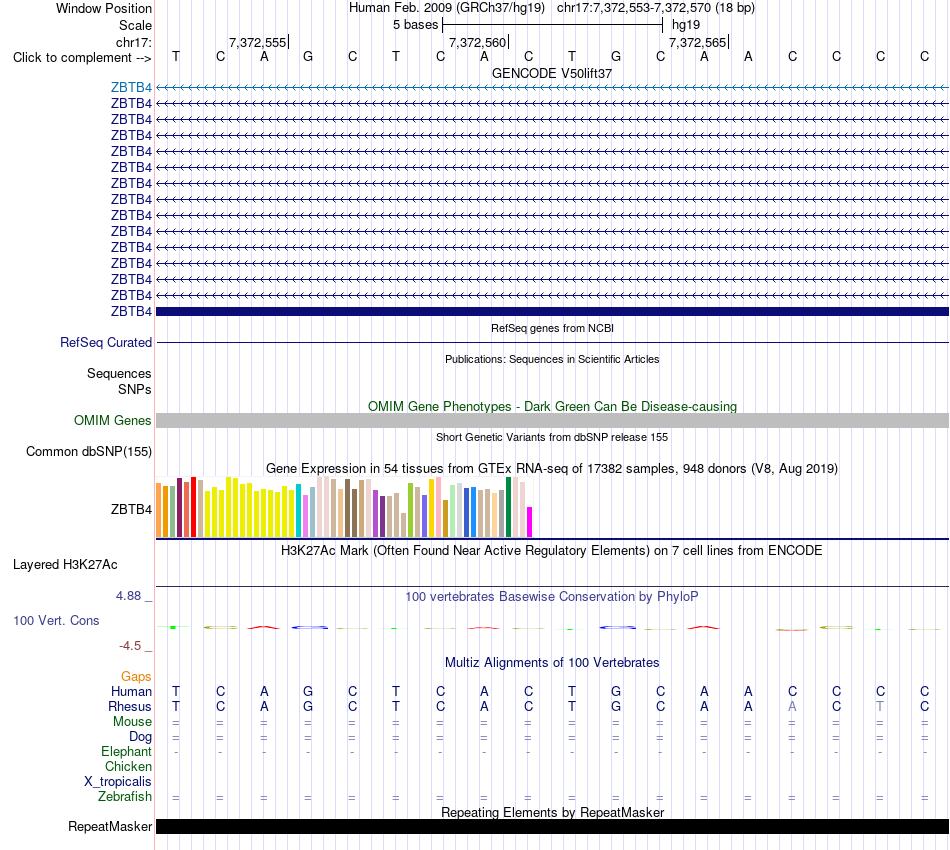Open the OMIM Gene Phenotypes track title
950x850 pixels.
coord(552,407)
